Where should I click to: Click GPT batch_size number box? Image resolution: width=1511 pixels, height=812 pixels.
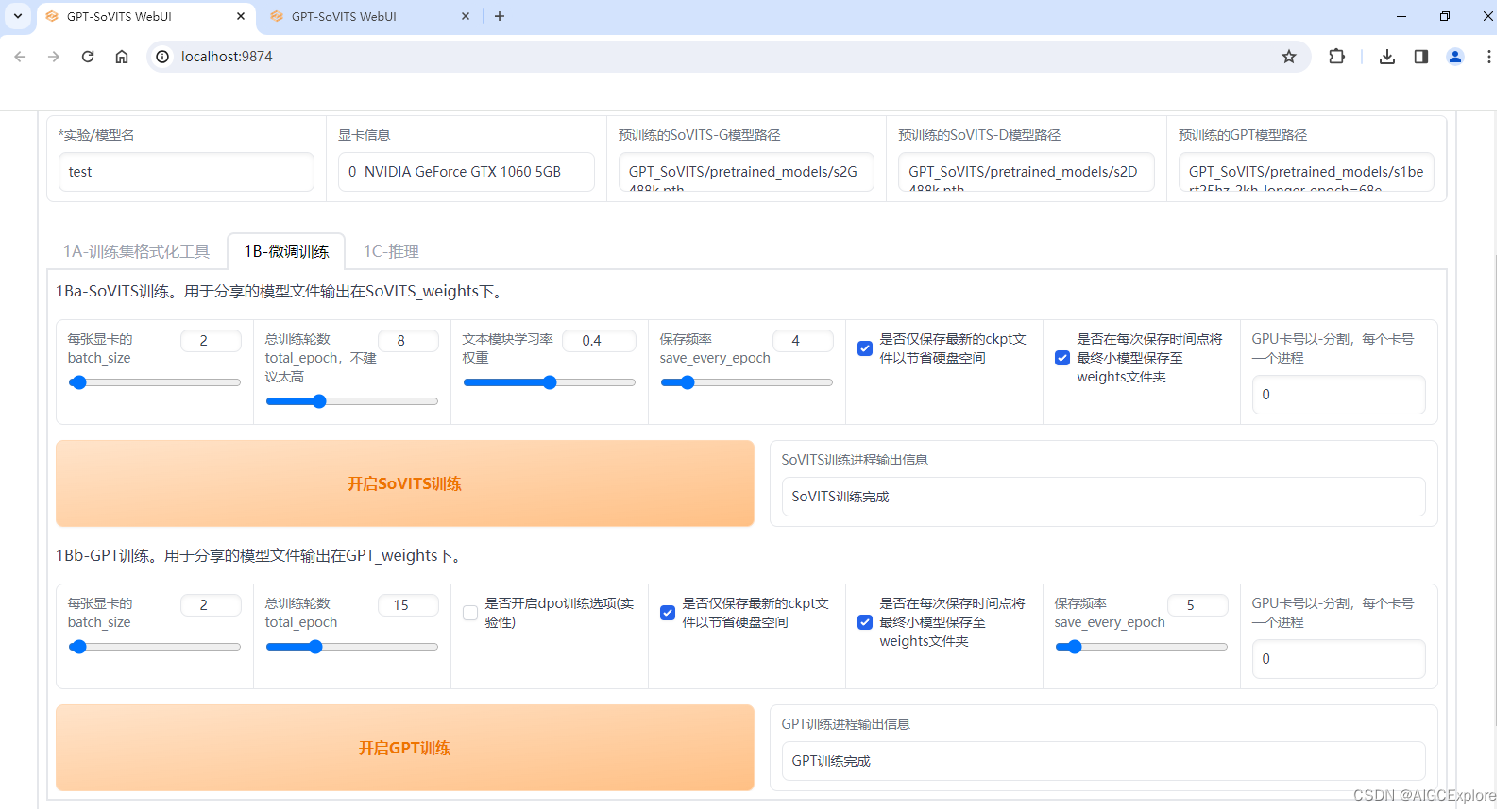point(211,605)
